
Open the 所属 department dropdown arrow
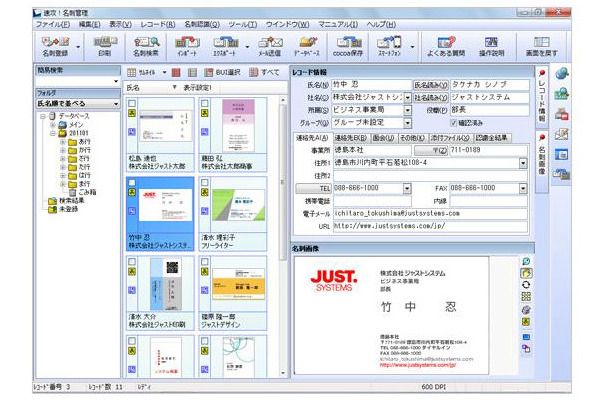click(x=407, y=110)
